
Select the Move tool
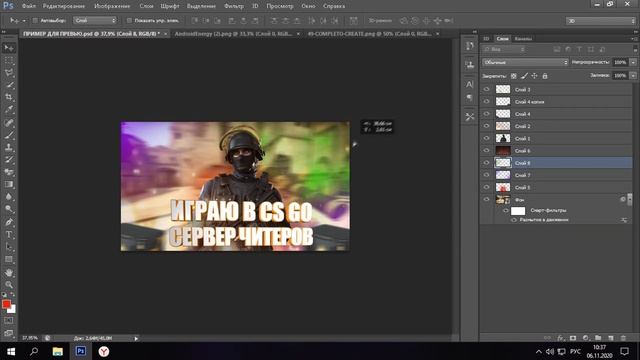[x=9, y=48]
